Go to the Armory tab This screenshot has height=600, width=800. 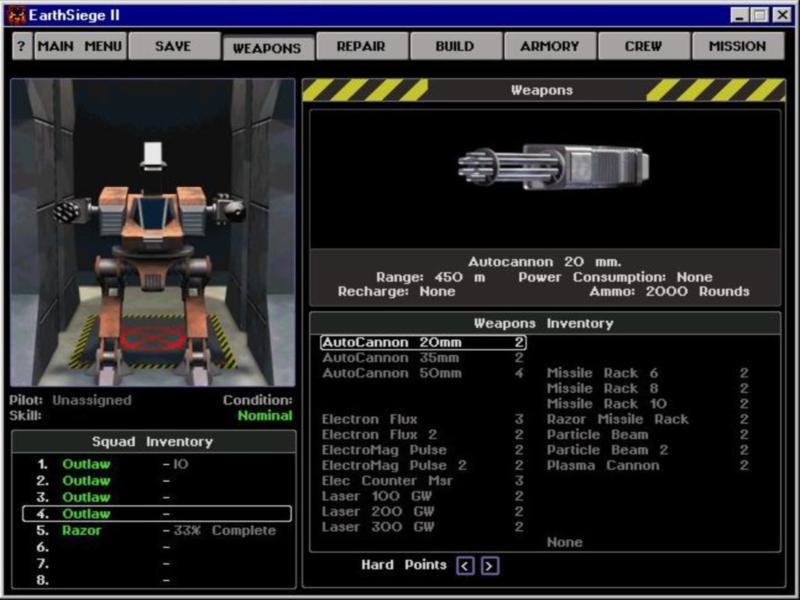click(x=549, y=46)
